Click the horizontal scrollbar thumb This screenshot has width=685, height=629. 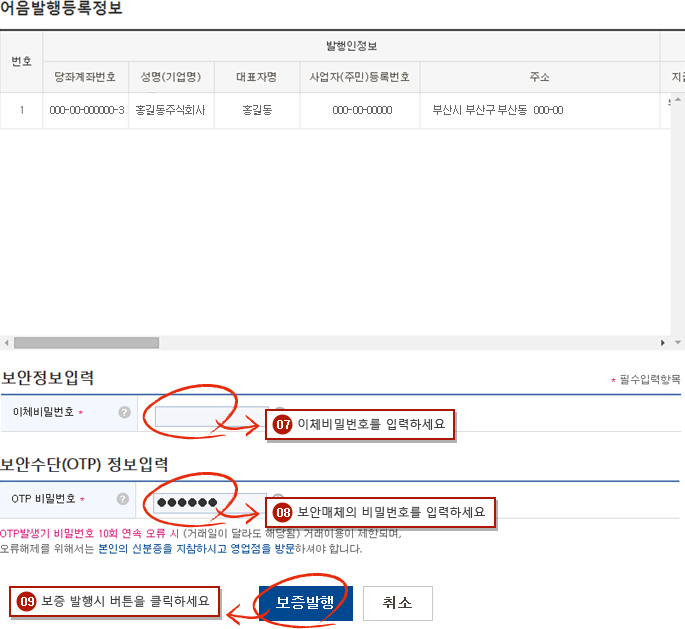(x=86, y=343)
